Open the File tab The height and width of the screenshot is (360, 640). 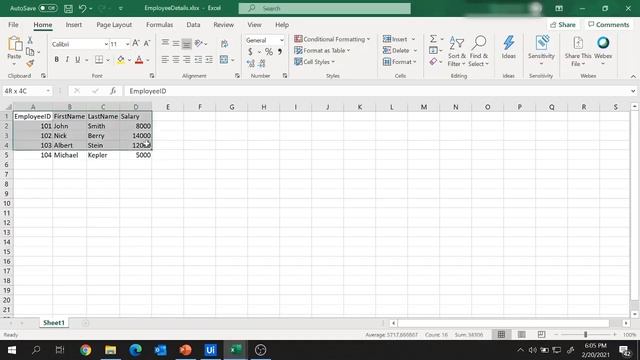(13, 25)
